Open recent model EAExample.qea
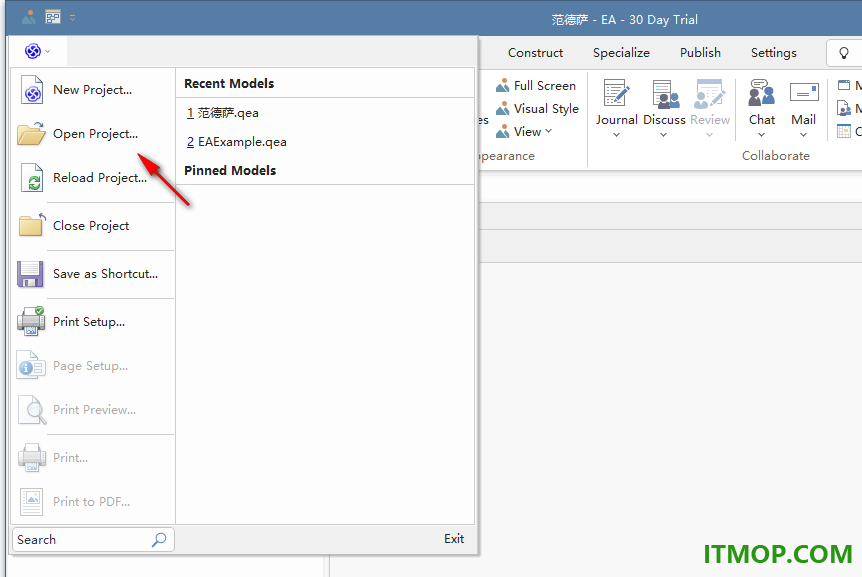 [237, 142]
